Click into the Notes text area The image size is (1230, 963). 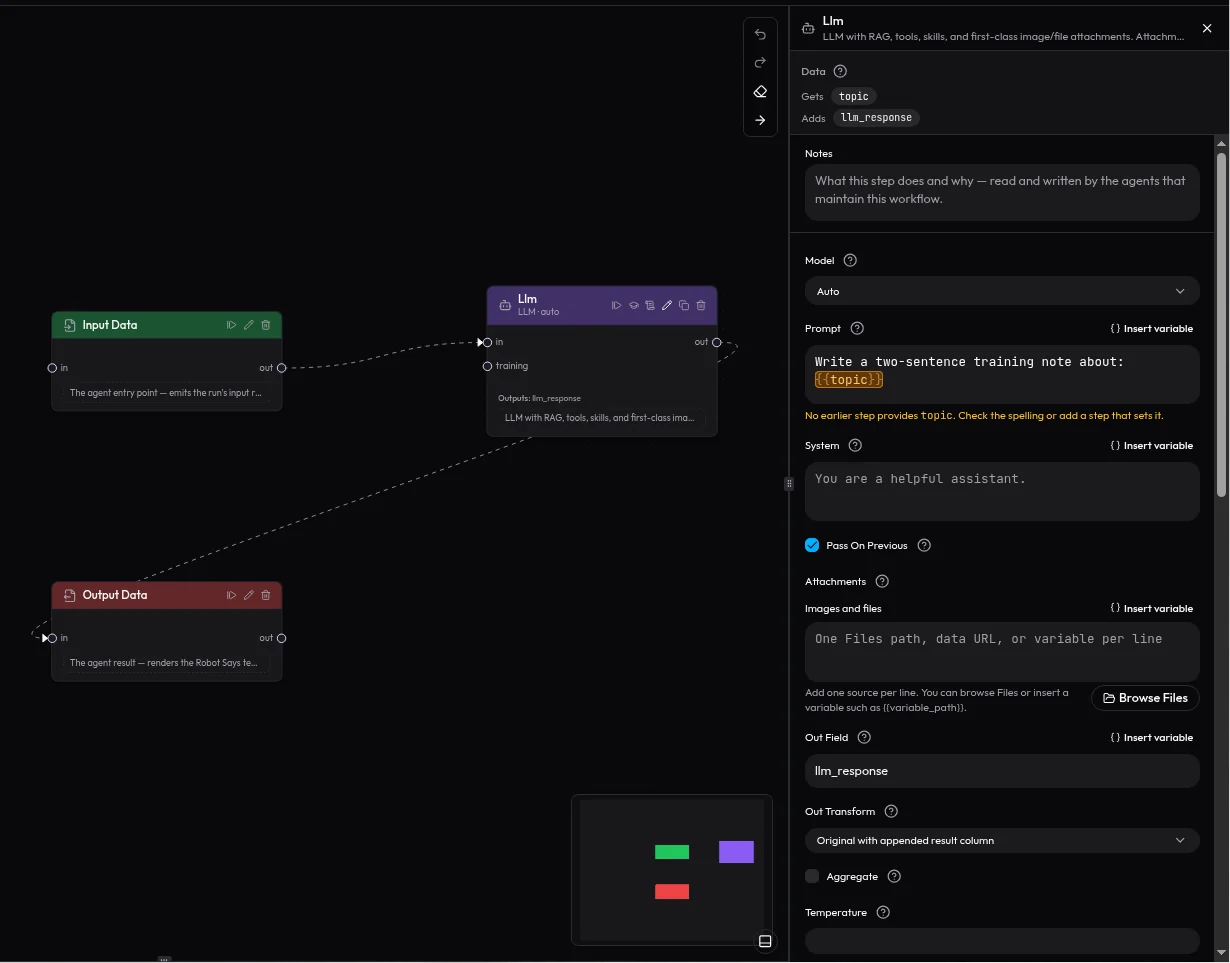click(x=1002, y=192)
